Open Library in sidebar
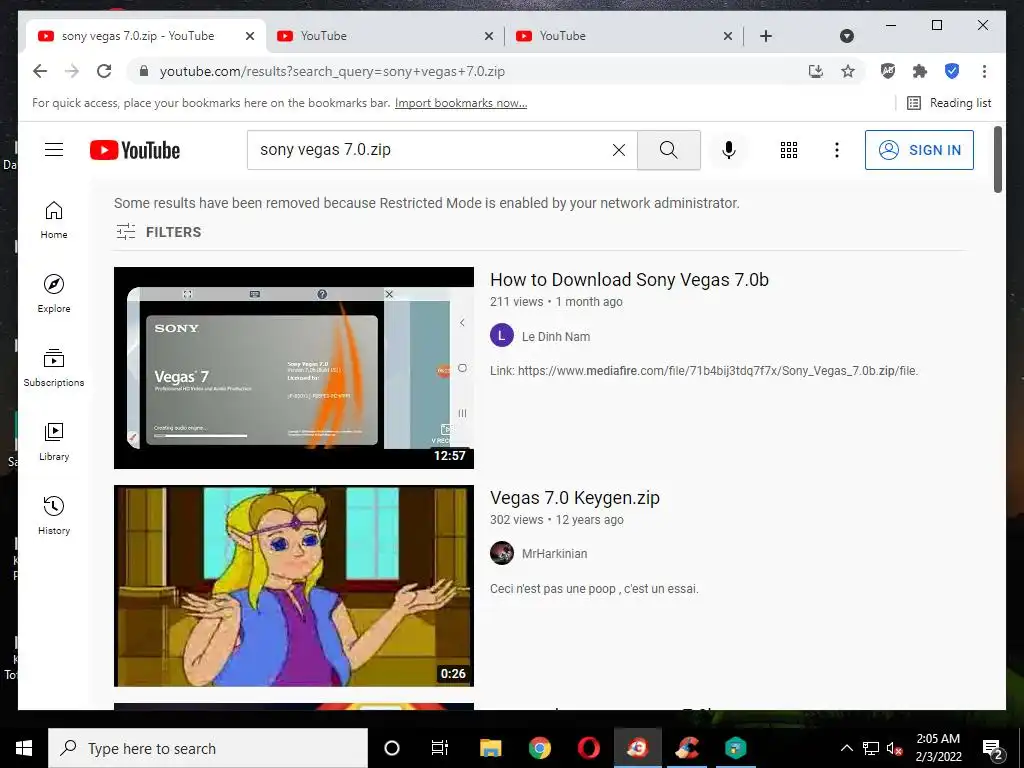This screenshot has width=1024, height=768. [54, 442]
